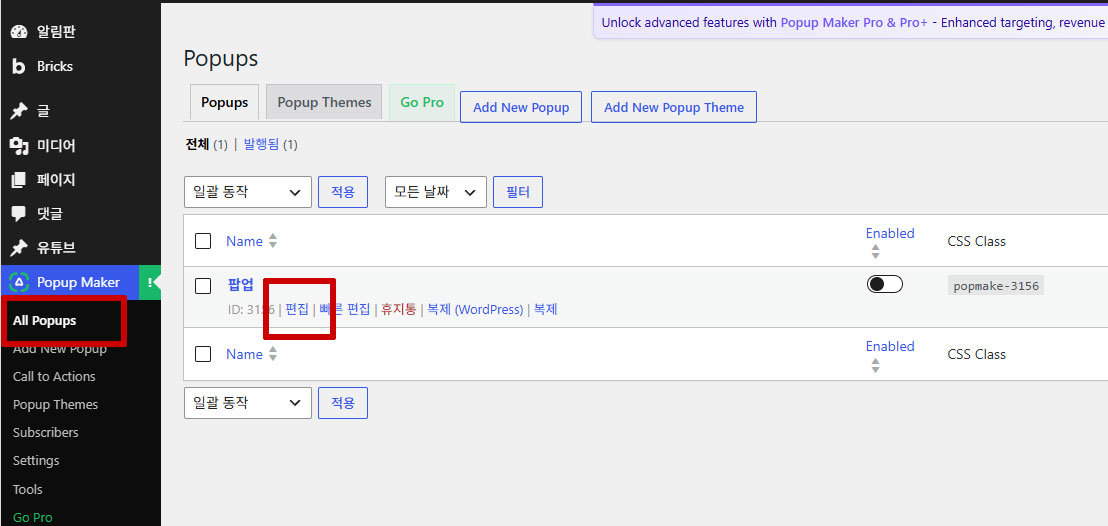Filter by 전체 status link
This screenshot has width=1108, height=526.
tap(197, 145)
